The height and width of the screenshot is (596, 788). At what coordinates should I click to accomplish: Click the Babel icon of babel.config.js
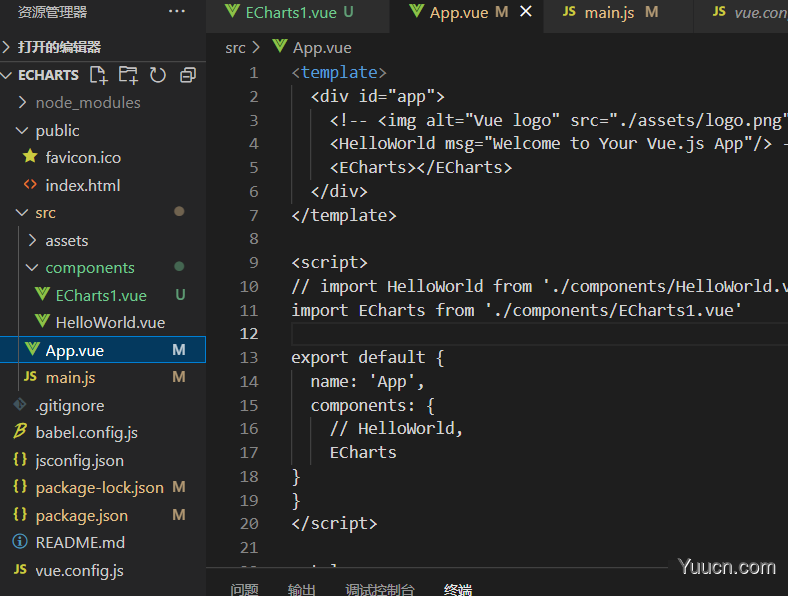20,431
